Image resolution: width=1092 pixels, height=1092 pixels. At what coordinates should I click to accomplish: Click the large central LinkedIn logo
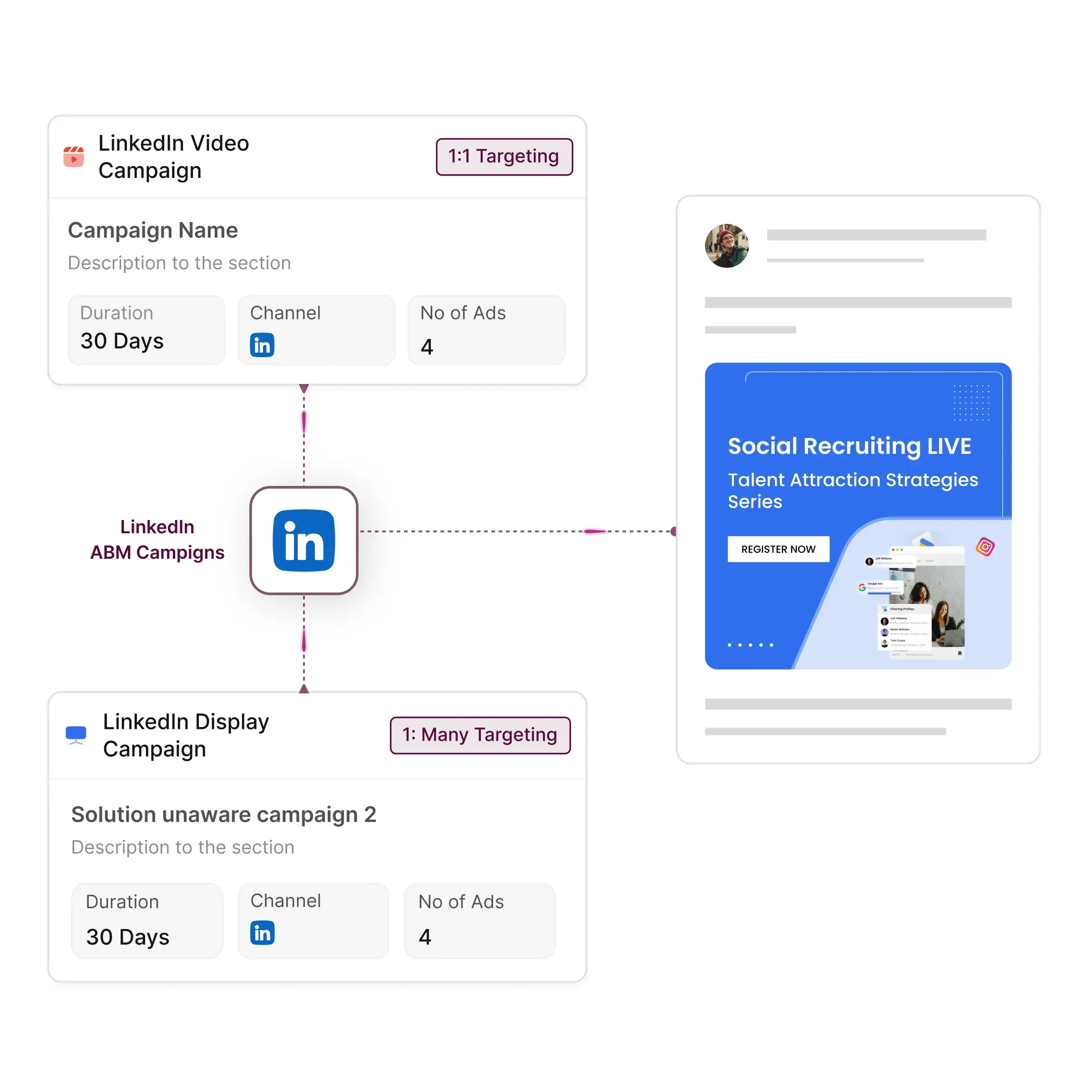tap(303, 541)
